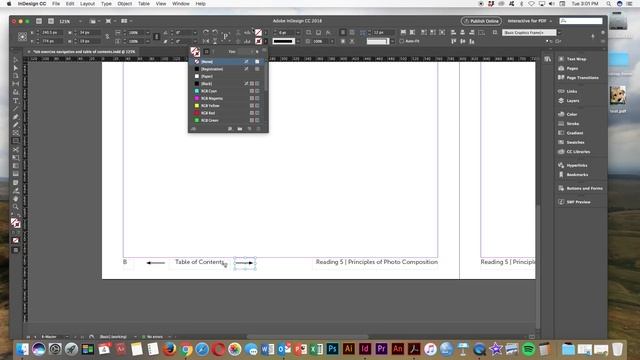Select the [Registration] swatch
Viewport: 640px width, 360px height.
click(228, 69)
